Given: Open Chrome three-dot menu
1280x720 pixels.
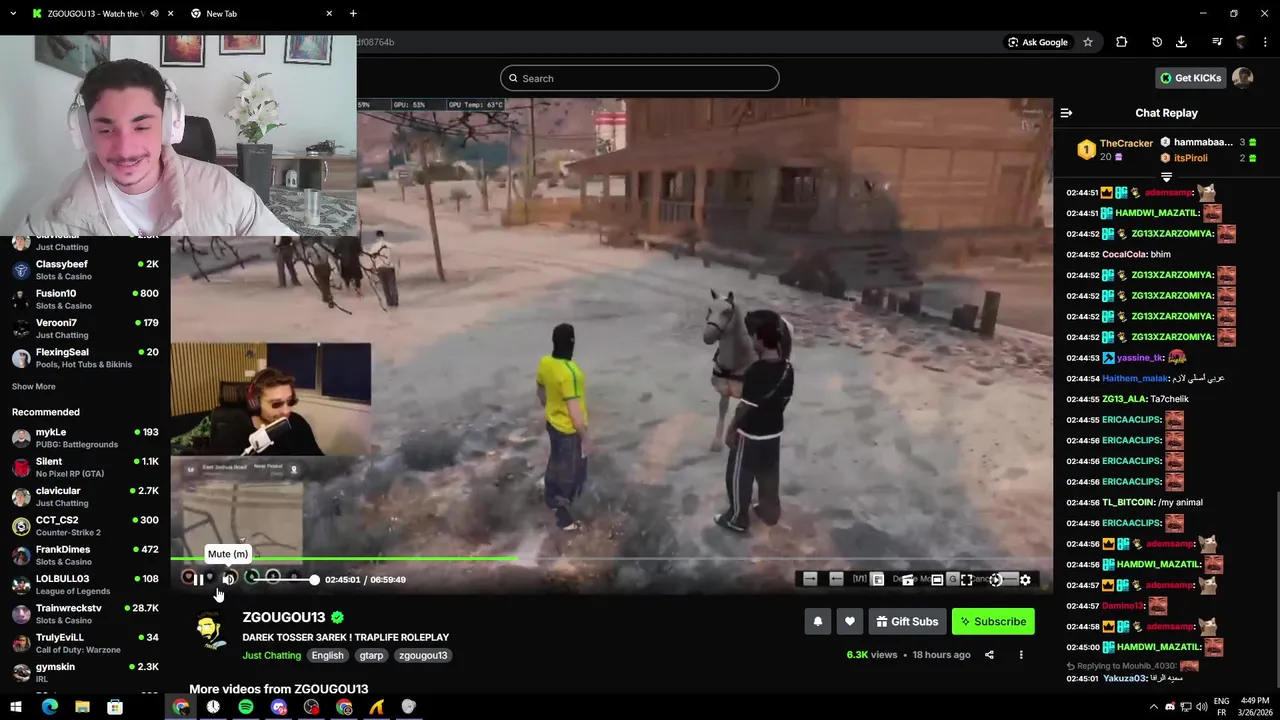Looking at the screenshot, I should (1264, 42).
